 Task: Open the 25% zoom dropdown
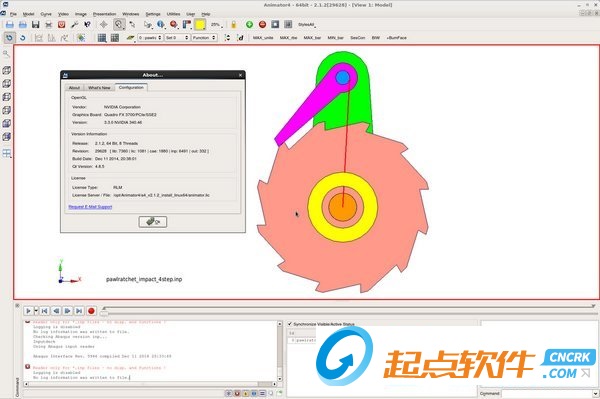coord(216,24)
